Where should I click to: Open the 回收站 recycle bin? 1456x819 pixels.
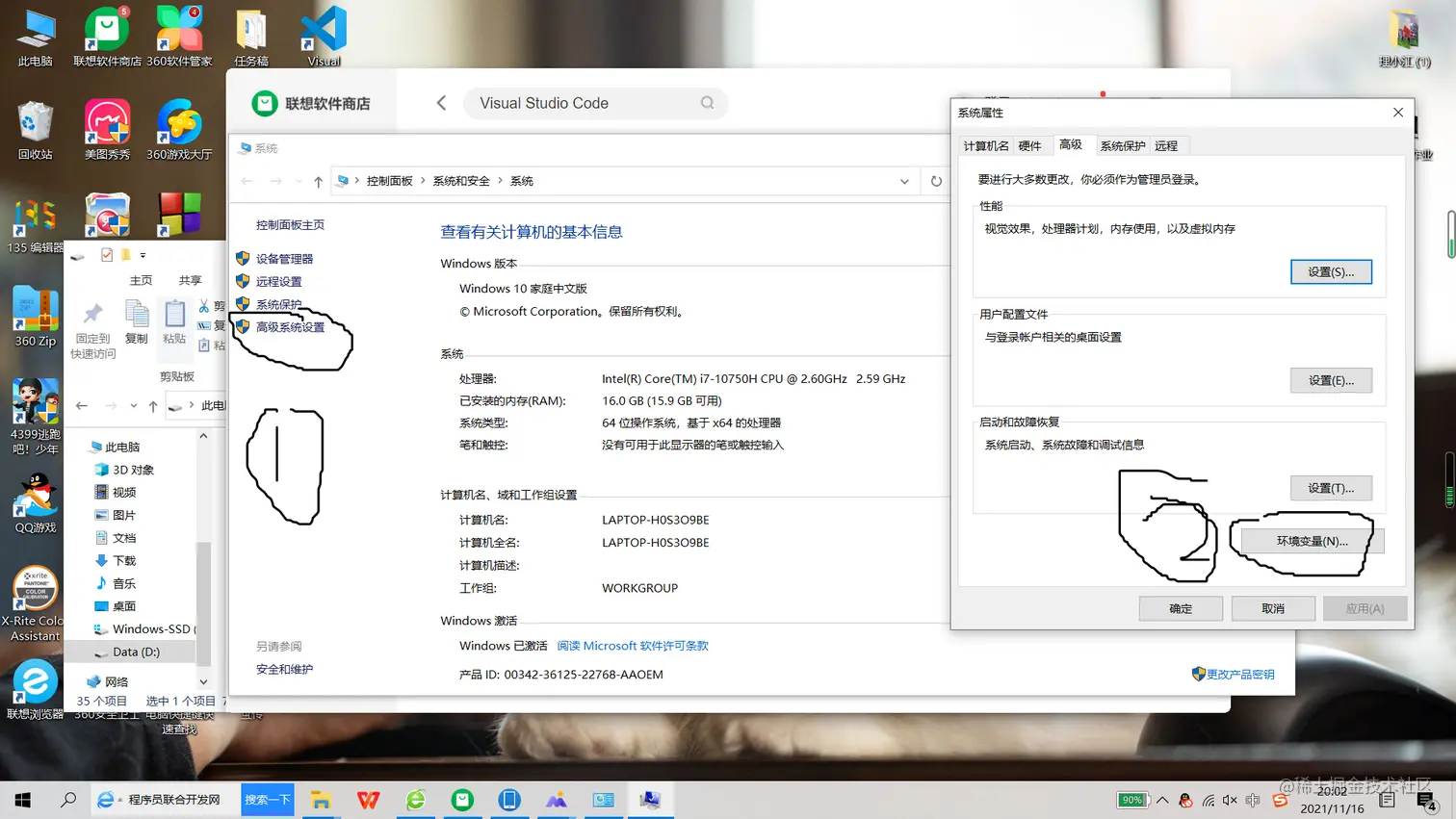(36, 130)
